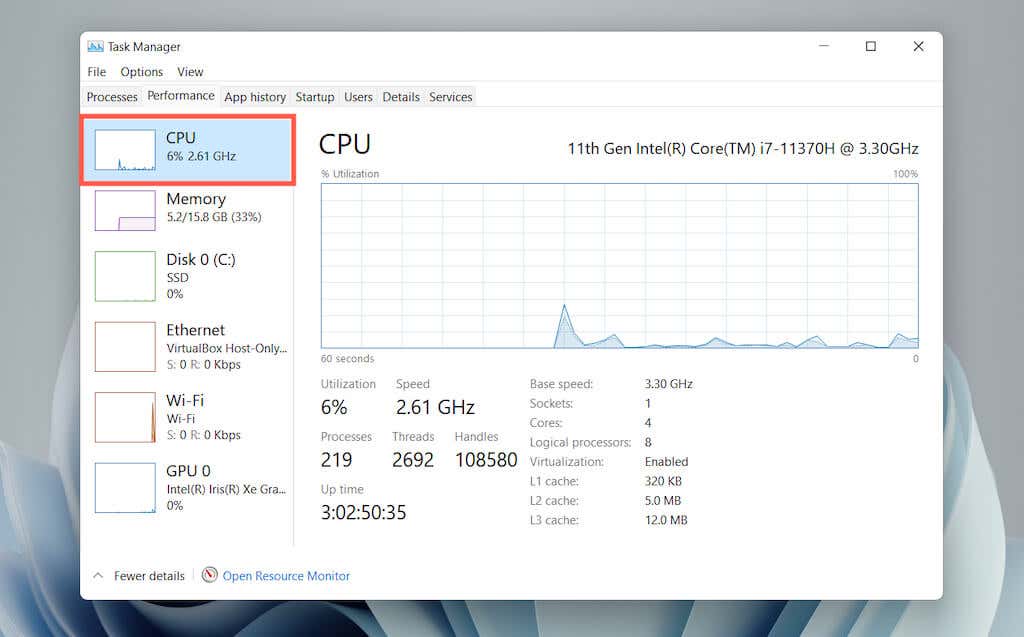The height and width of the screenshot is (637, 1024).
Task: Open the Users tab
Action: [358, 97]
